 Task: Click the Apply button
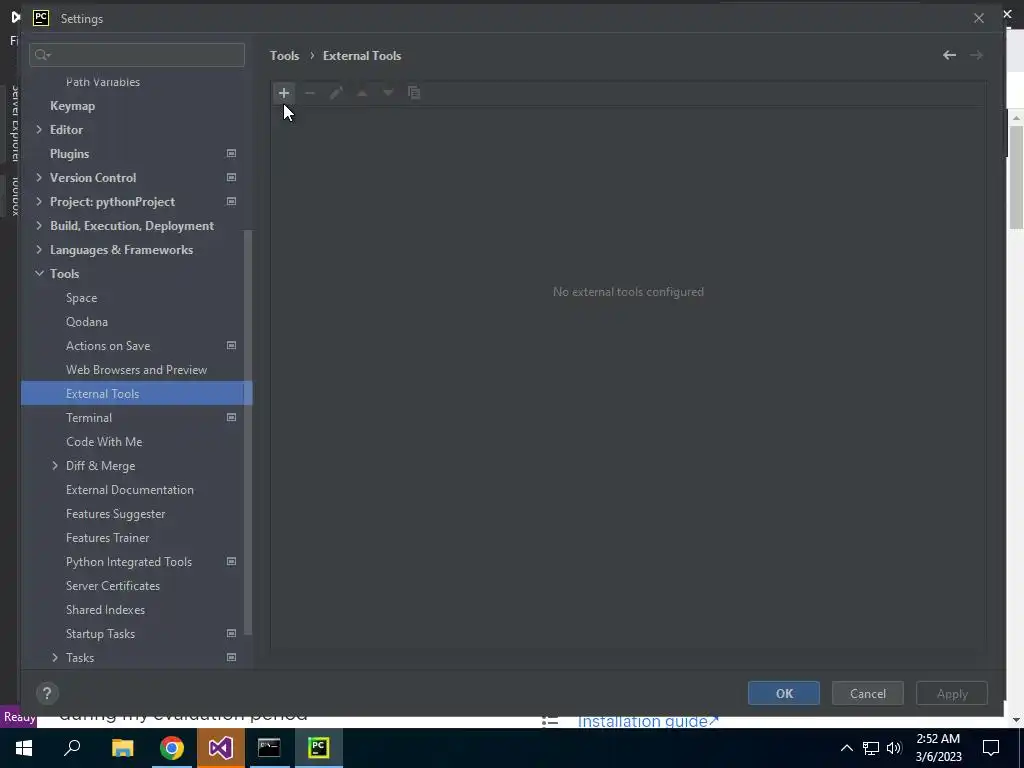952,694
